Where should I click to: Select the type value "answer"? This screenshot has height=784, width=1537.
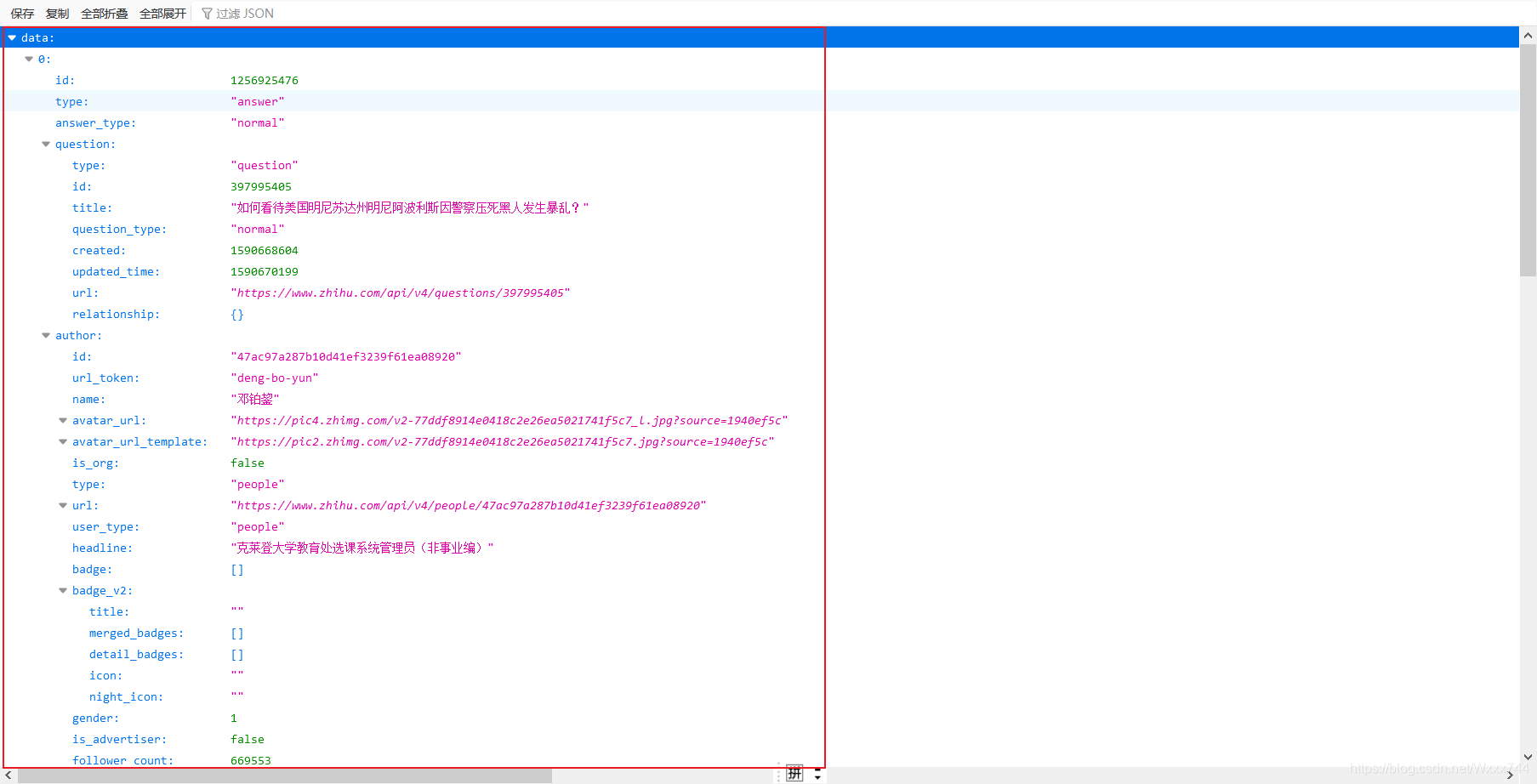point(258,101)
